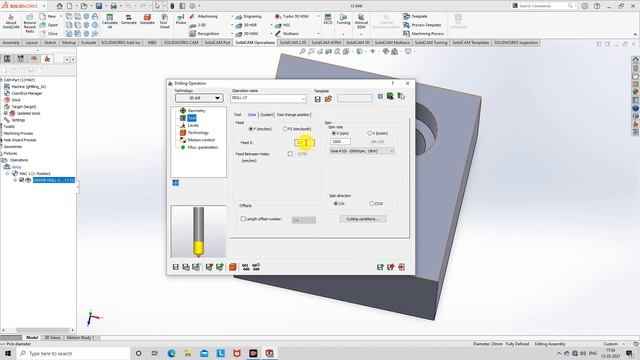Launch Simulate from ribbon
Screen dimensions: 640x360
(x=147, y=19)
